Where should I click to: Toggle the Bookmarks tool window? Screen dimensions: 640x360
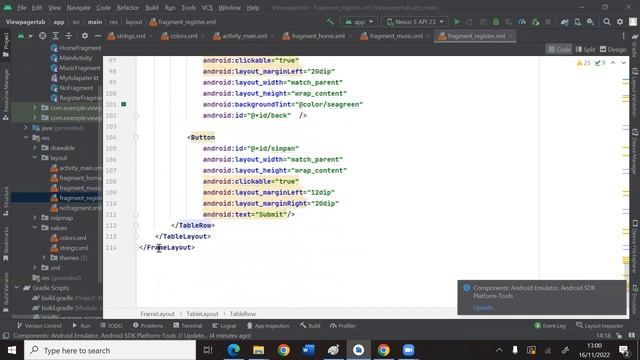[x=6, y=244]
